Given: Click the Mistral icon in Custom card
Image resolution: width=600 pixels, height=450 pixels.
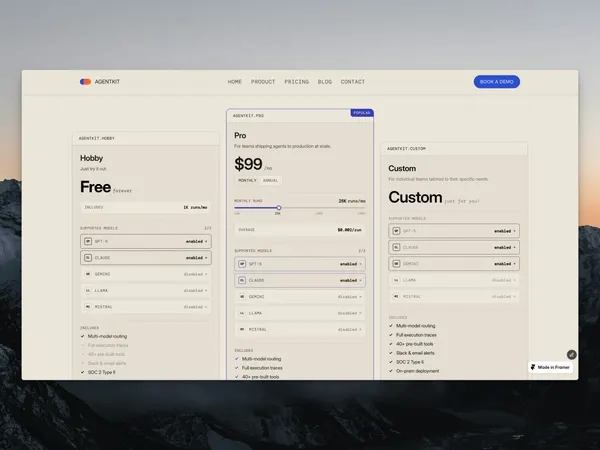Looking at the screenshot, I should [396, 297].
